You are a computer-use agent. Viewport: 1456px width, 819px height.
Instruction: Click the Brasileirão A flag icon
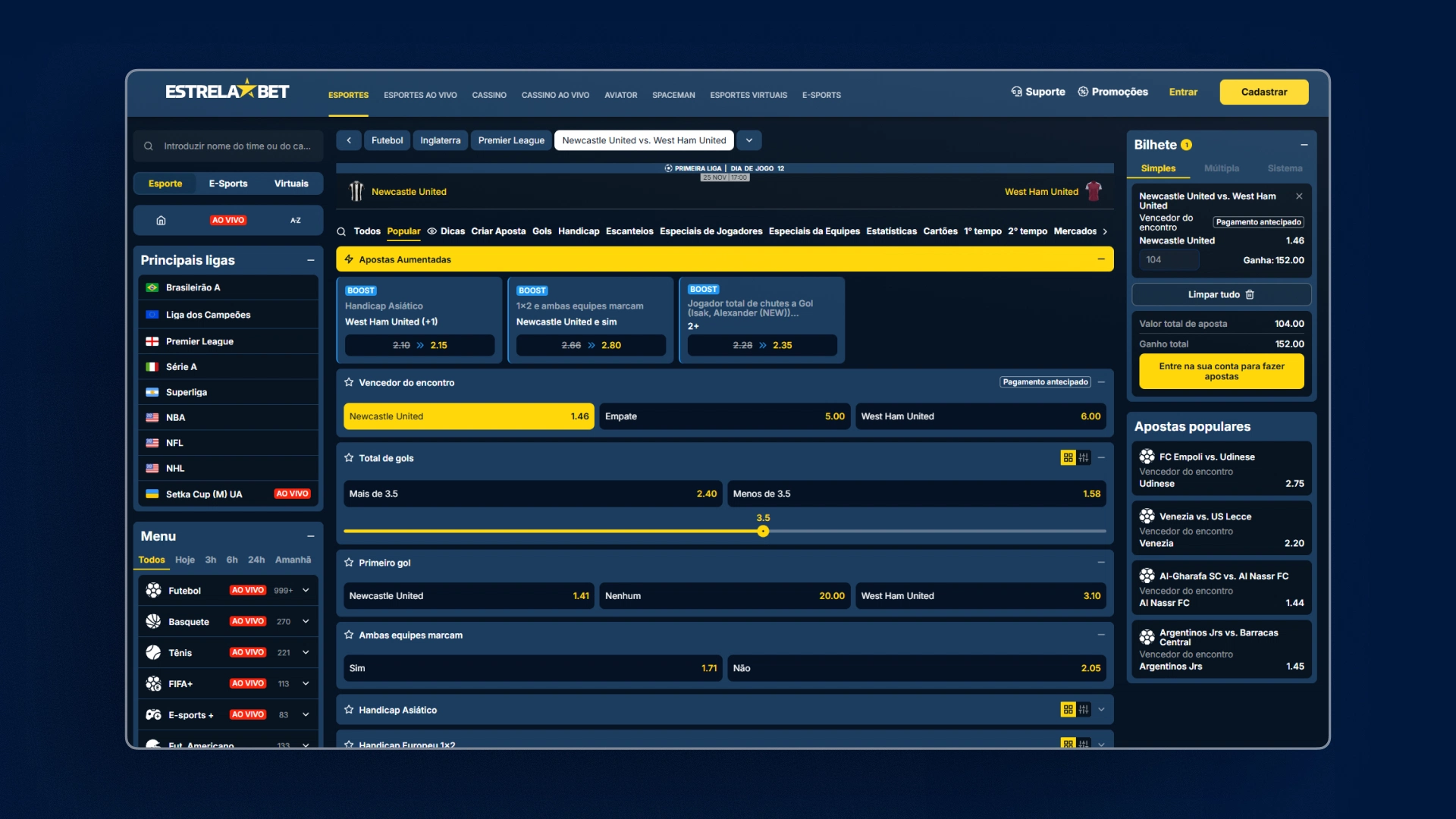pos(152,287)
